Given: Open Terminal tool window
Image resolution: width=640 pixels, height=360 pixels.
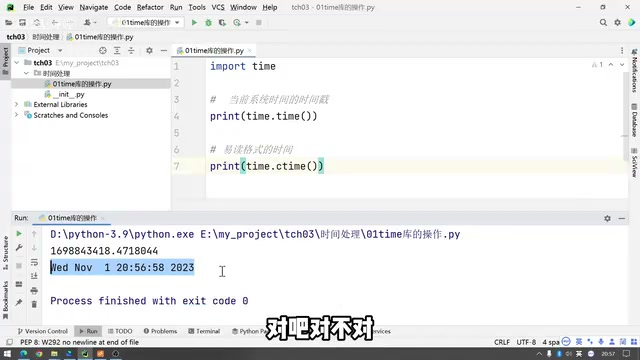Looking at the screenshot, I should pyautogui.click(x=204, y=331).
